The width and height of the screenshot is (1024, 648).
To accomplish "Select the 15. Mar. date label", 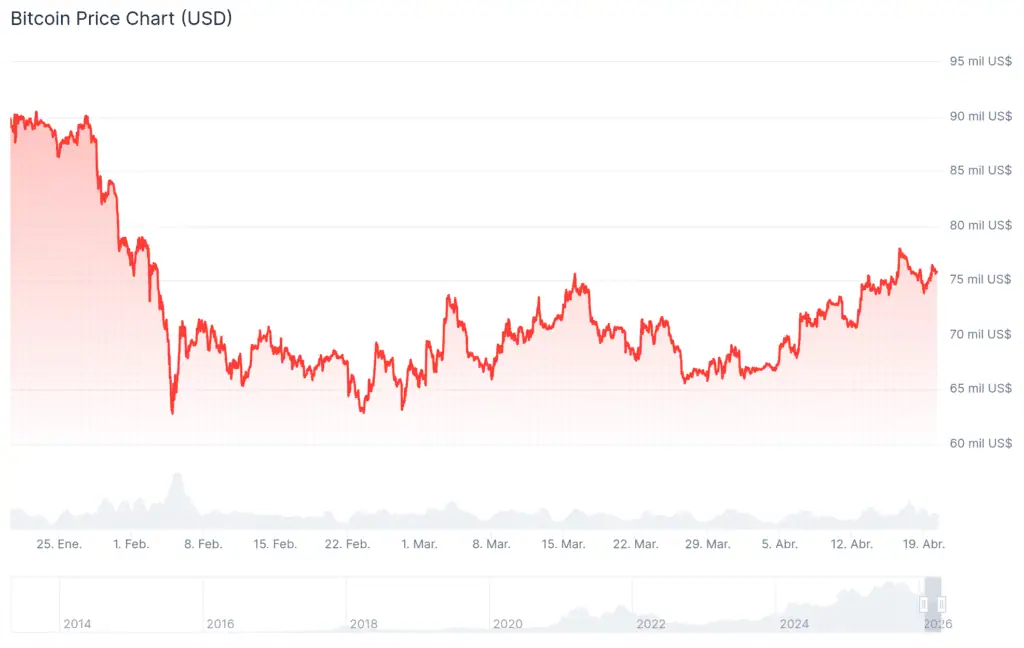I will pos(563,544).
